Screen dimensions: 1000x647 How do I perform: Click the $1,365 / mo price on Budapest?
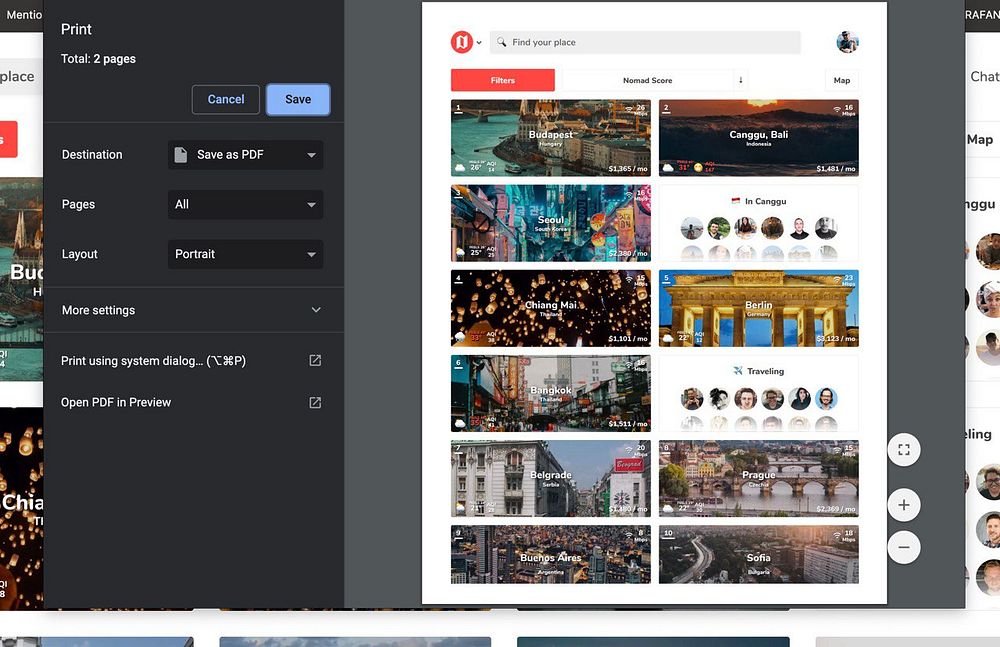[628, 169]
